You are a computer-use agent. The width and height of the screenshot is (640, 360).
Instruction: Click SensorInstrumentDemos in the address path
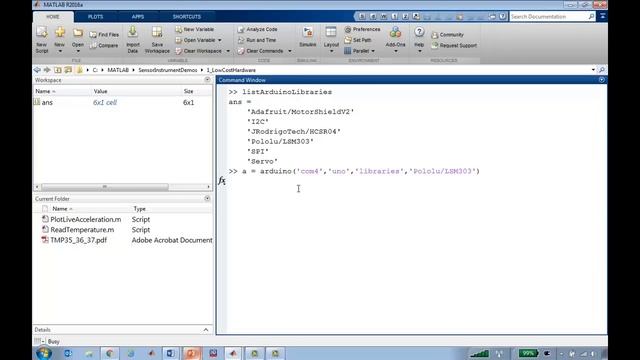pyautogui.click(x=168, y=70)
